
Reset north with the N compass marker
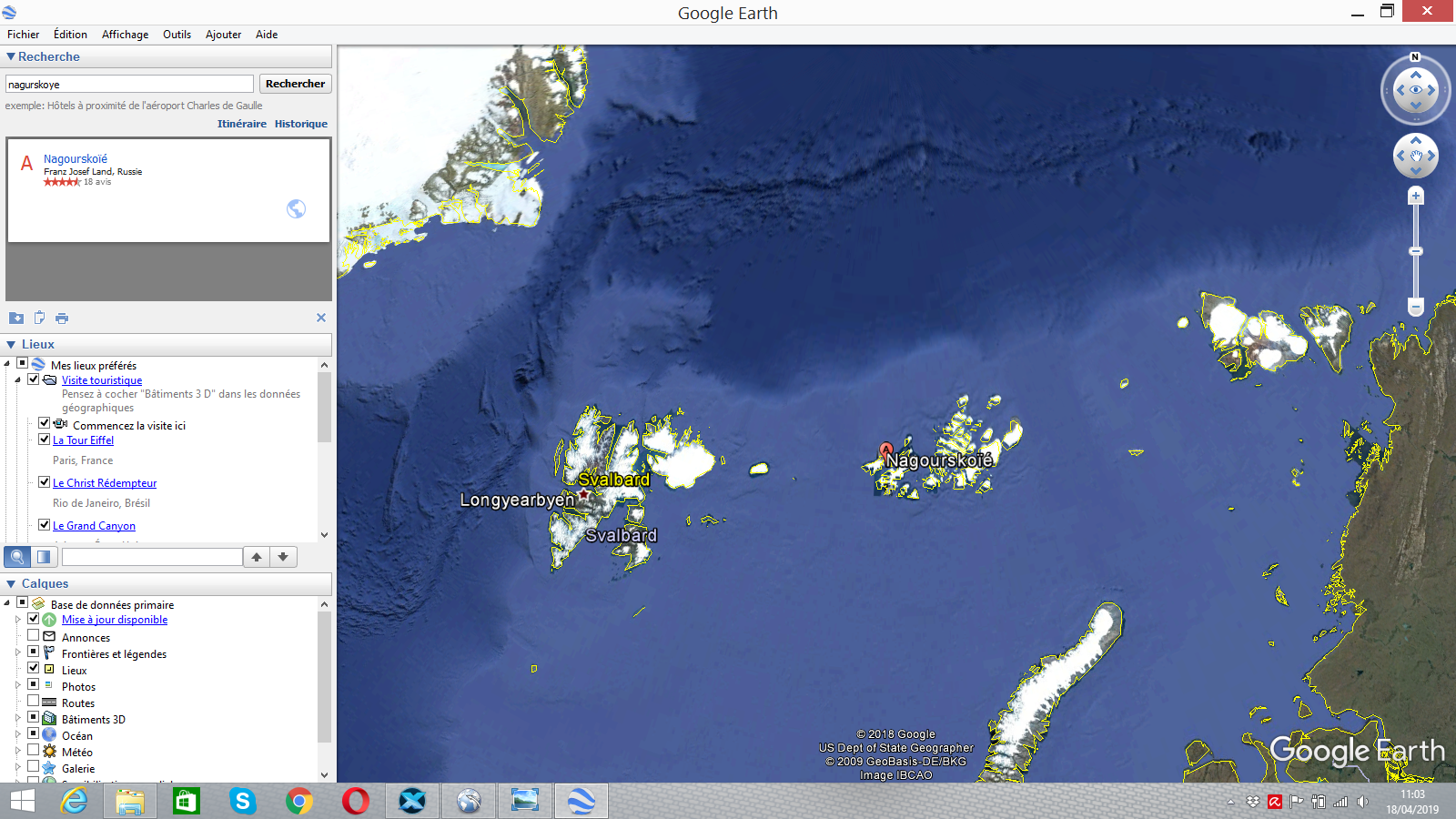point(1415,57)
